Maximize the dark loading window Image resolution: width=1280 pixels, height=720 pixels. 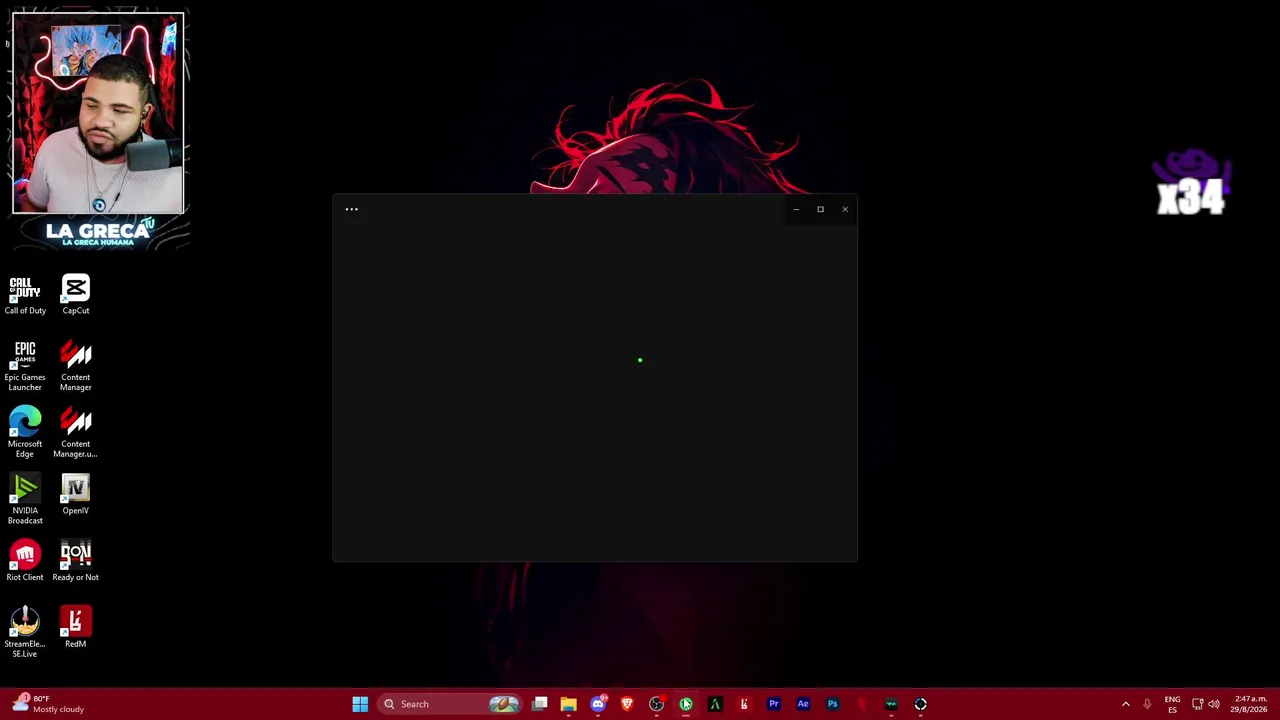[820, 209]
